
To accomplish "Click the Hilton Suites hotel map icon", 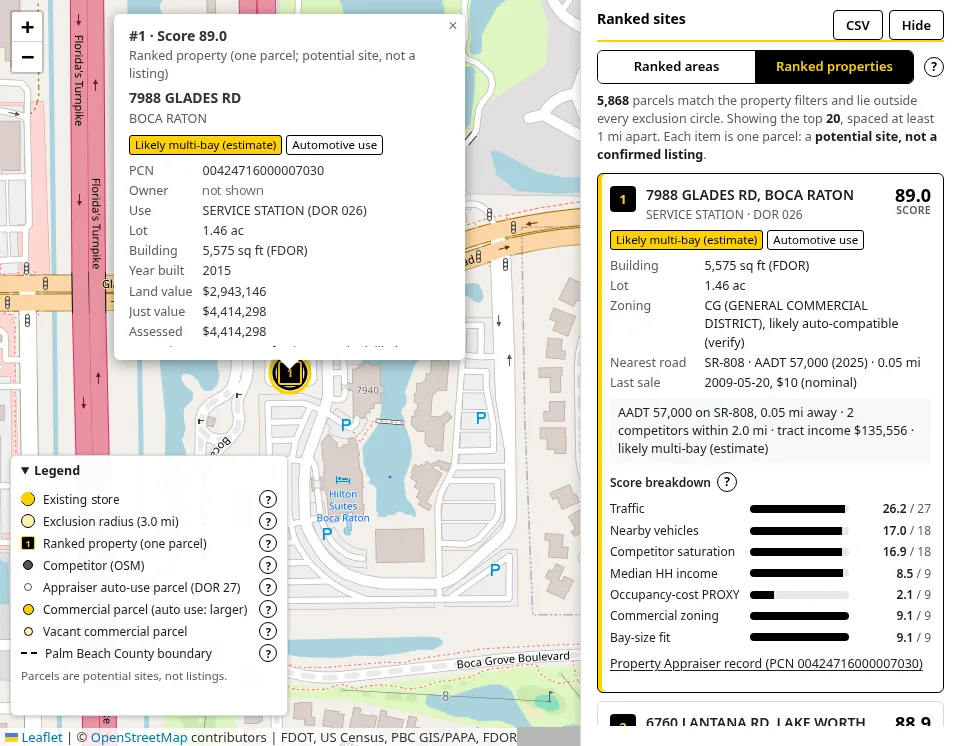I will pos(343,481).
